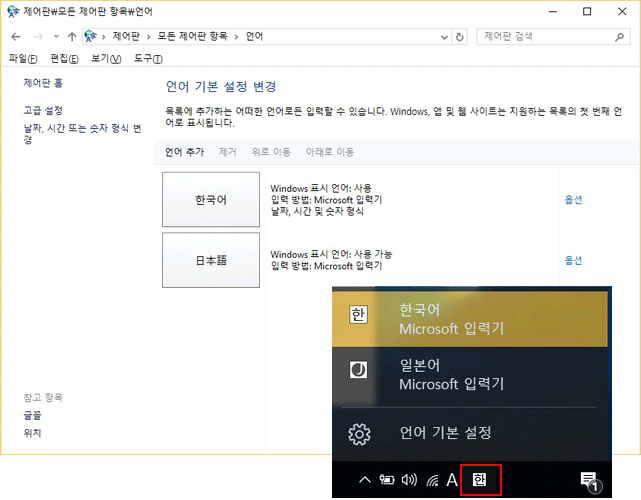This screenshot has height=500, width=641.
Task: Click the search magnifier icon
Action: pyautogui.click(x=620, y=37)
